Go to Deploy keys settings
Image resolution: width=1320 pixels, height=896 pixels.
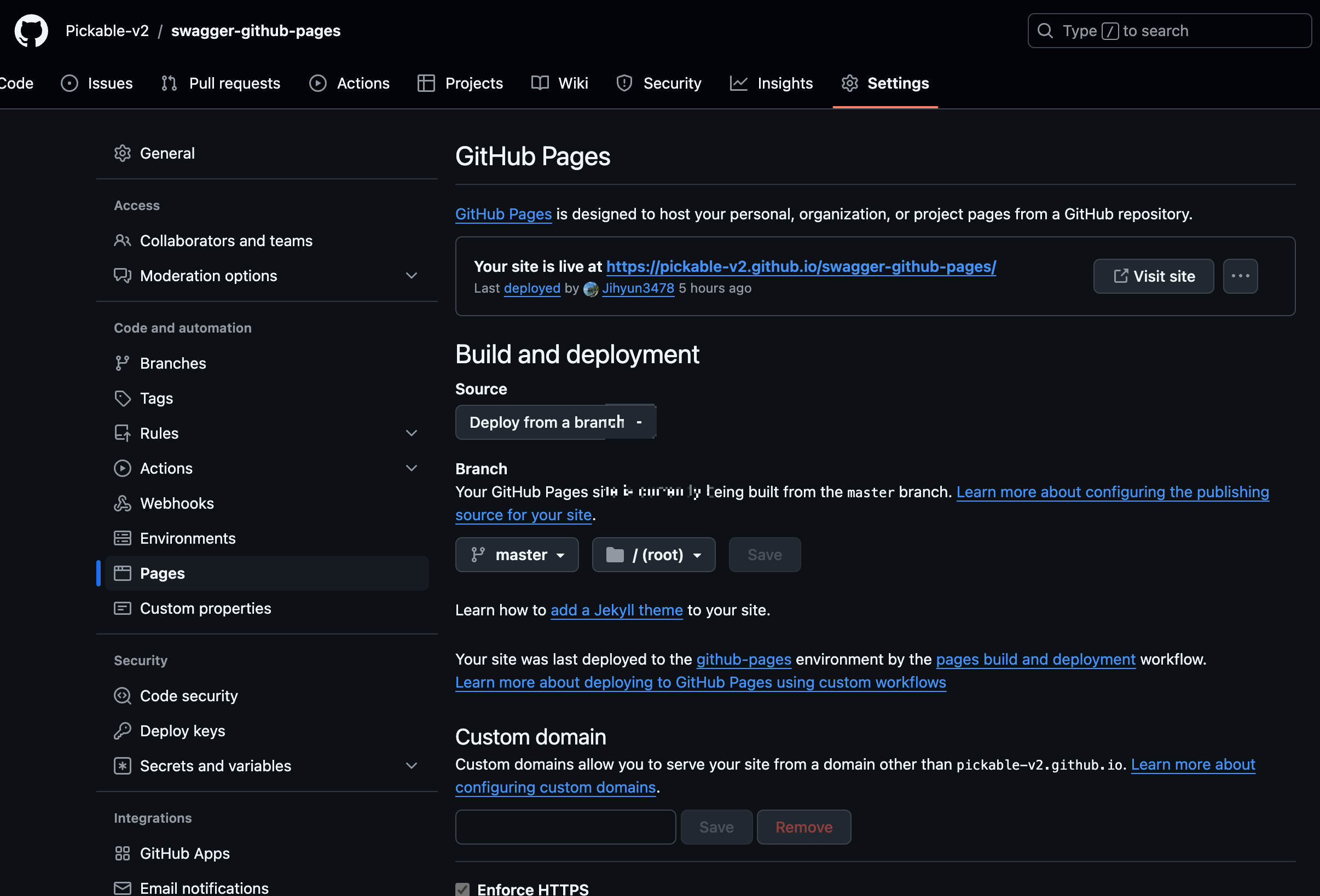click(182, 731)
